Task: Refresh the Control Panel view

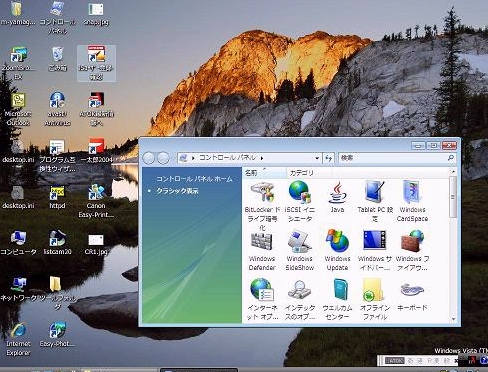Action: point(328,158)
